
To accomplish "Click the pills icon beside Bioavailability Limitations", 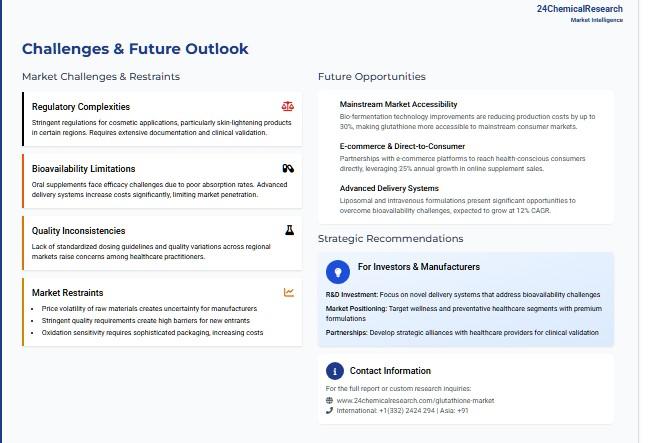I will (288, 168).
